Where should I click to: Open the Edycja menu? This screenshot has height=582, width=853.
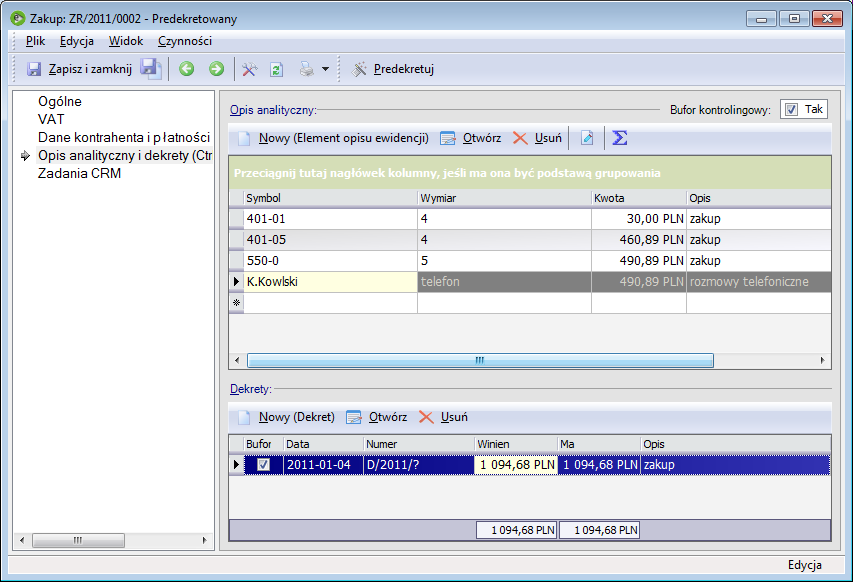77,41
